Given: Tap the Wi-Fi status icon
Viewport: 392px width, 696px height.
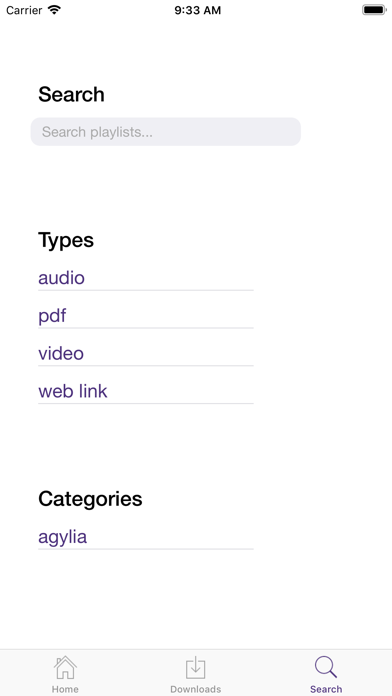Looking at the screenshot, I should pyautogui.click(x=55, y=10).
